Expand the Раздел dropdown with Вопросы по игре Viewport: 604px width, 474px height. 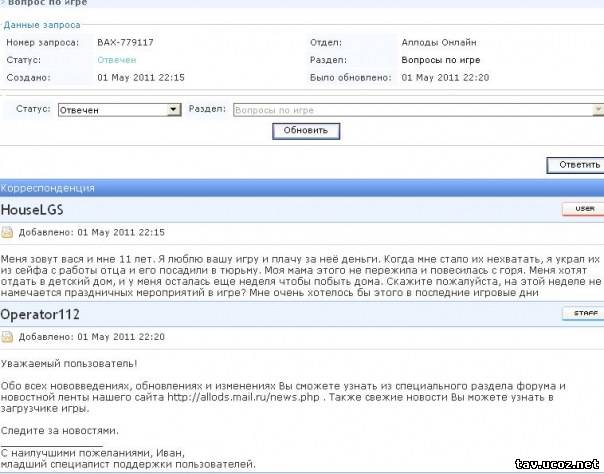[418, 110]
